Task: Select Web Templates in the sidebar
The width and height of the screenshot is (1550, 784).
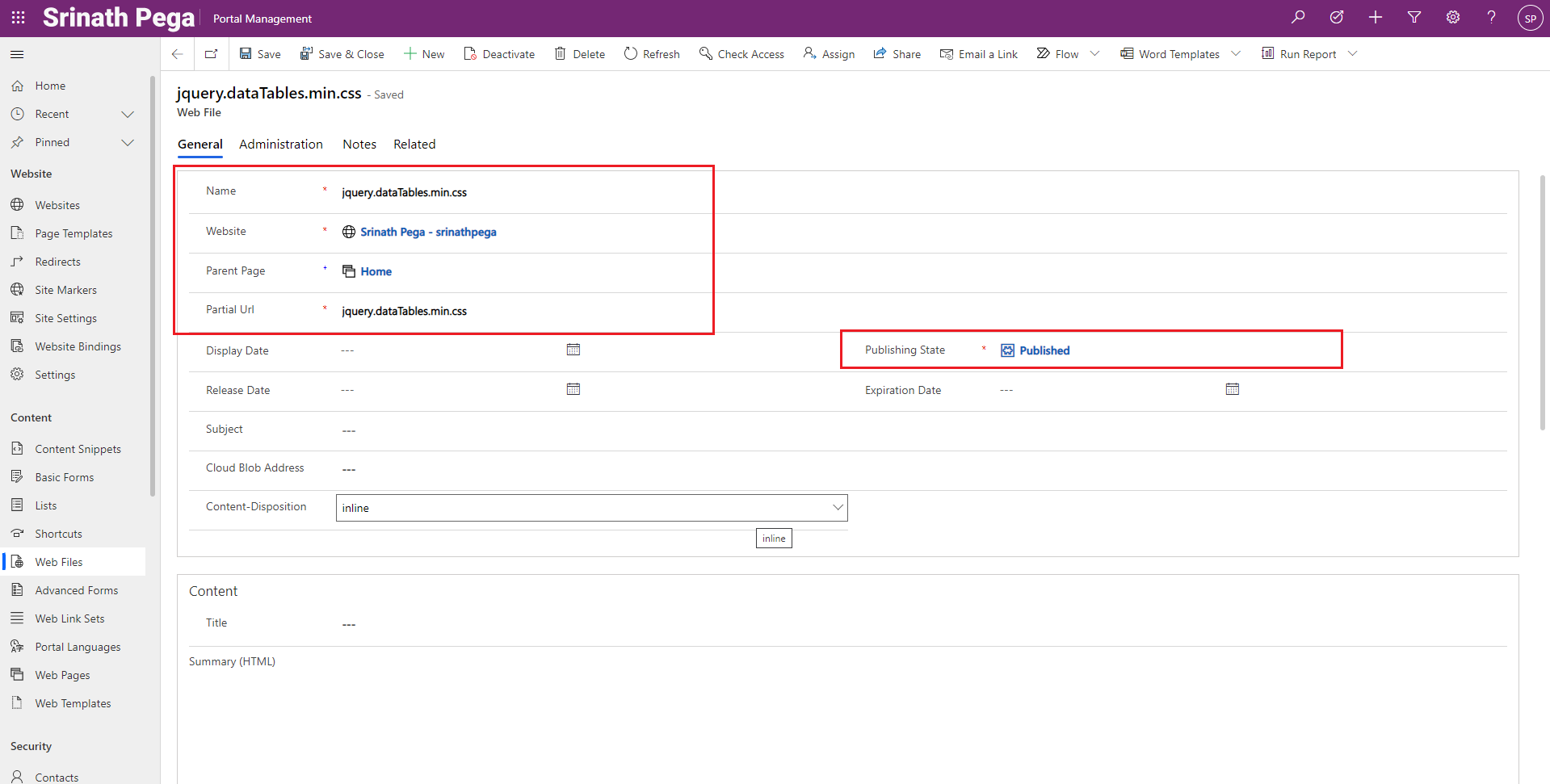Action: tap(73, 703)
